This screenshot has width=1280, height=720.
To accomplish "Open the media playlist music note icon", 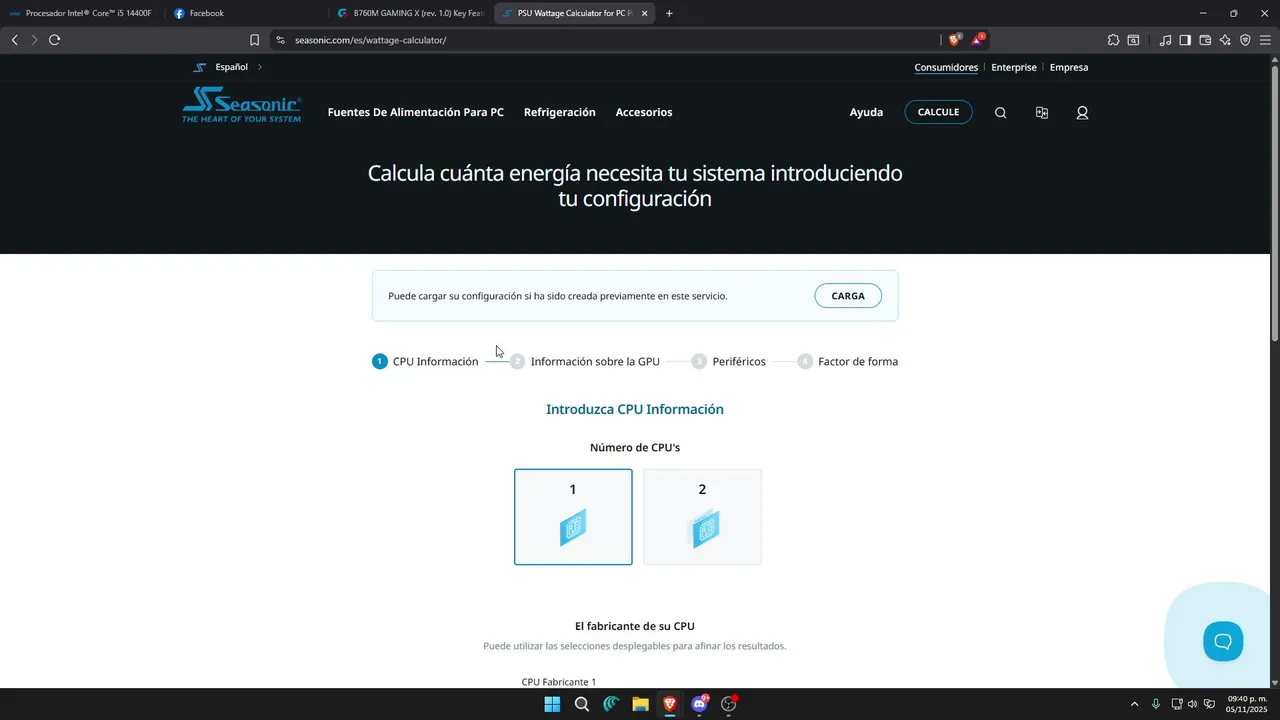I will tap(1165, 40).
